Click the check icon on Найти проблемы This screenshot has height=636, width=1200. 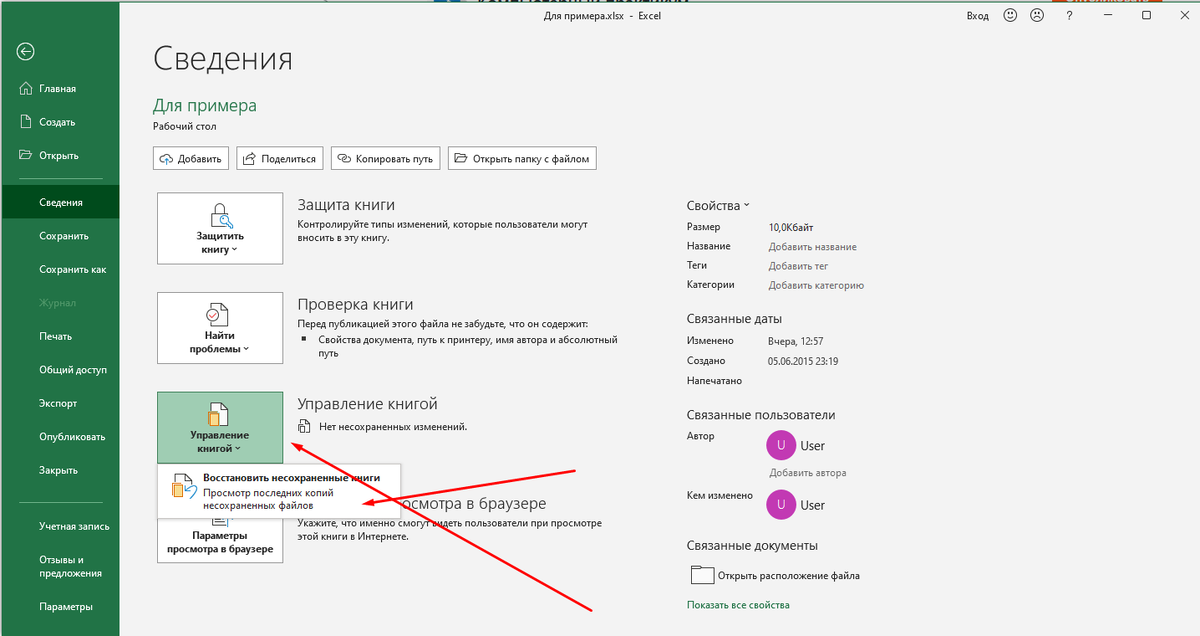219,315
